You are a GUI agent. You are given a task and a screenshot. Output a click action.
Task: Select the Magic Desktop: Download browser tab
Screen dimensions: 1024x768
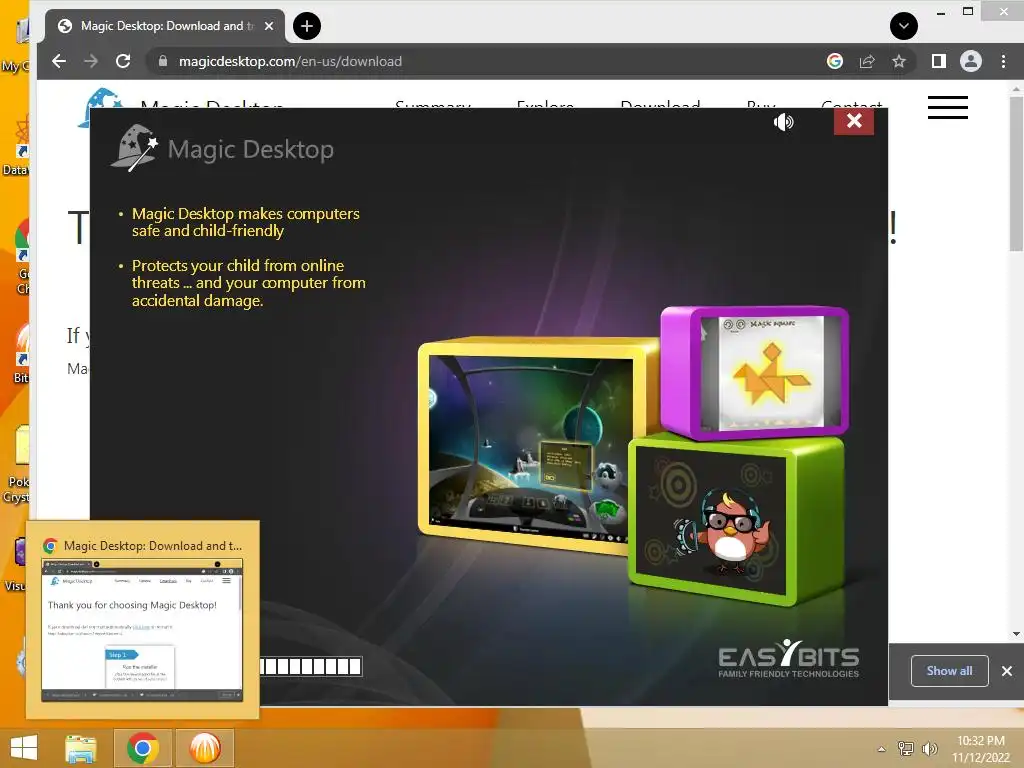tap(165, 26)
